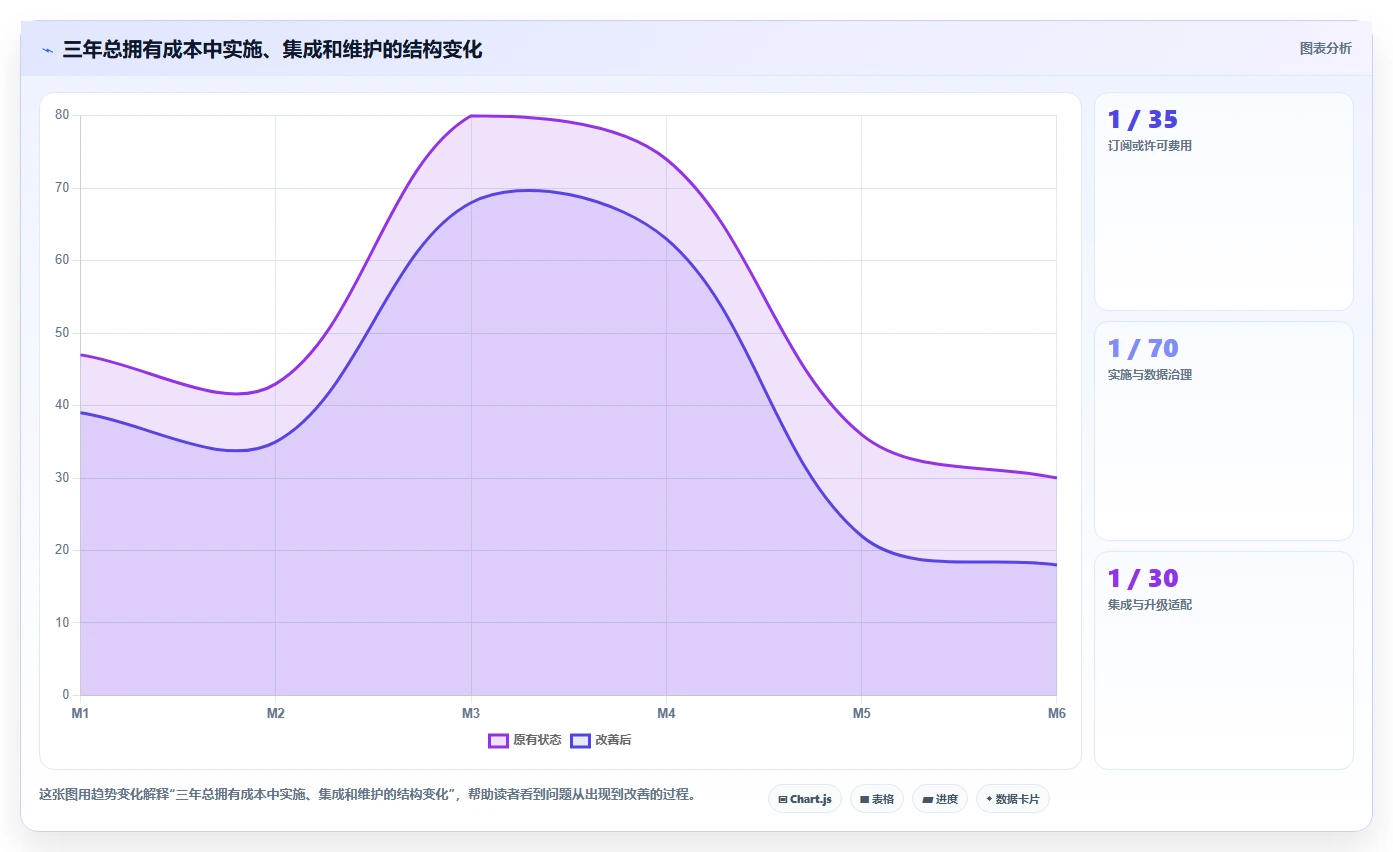Image resolution: width=1393 pixels, height=852 pixels.
Task: Click the lightning icon beside the chart title
Action: coord(47,50)
